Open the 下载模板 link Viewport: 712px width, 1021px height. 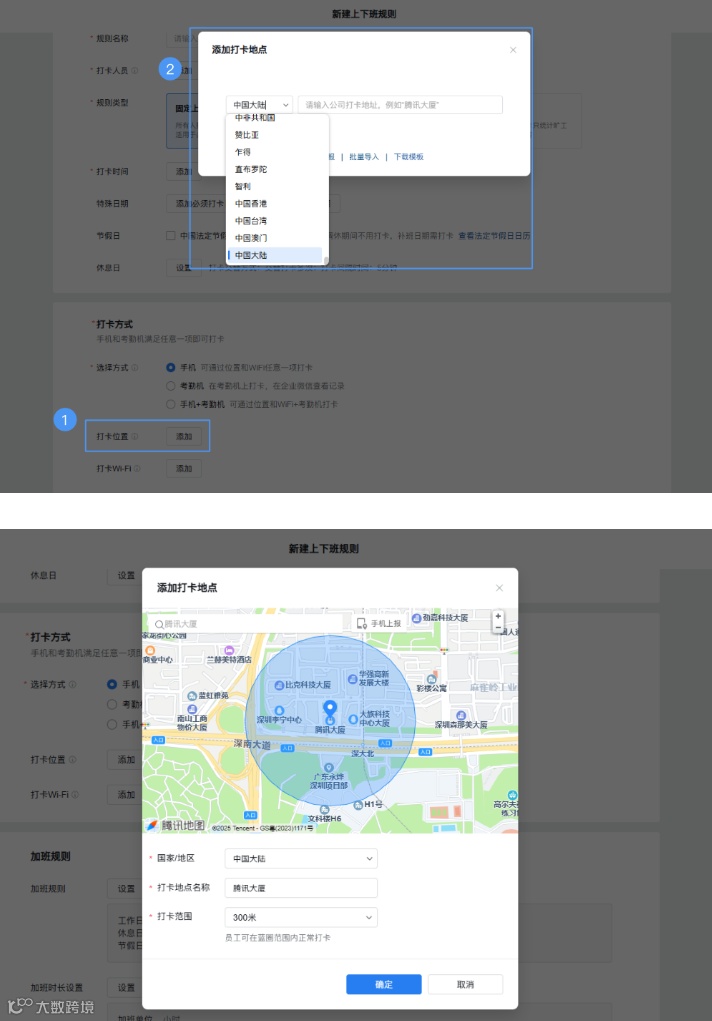[408, 157]
